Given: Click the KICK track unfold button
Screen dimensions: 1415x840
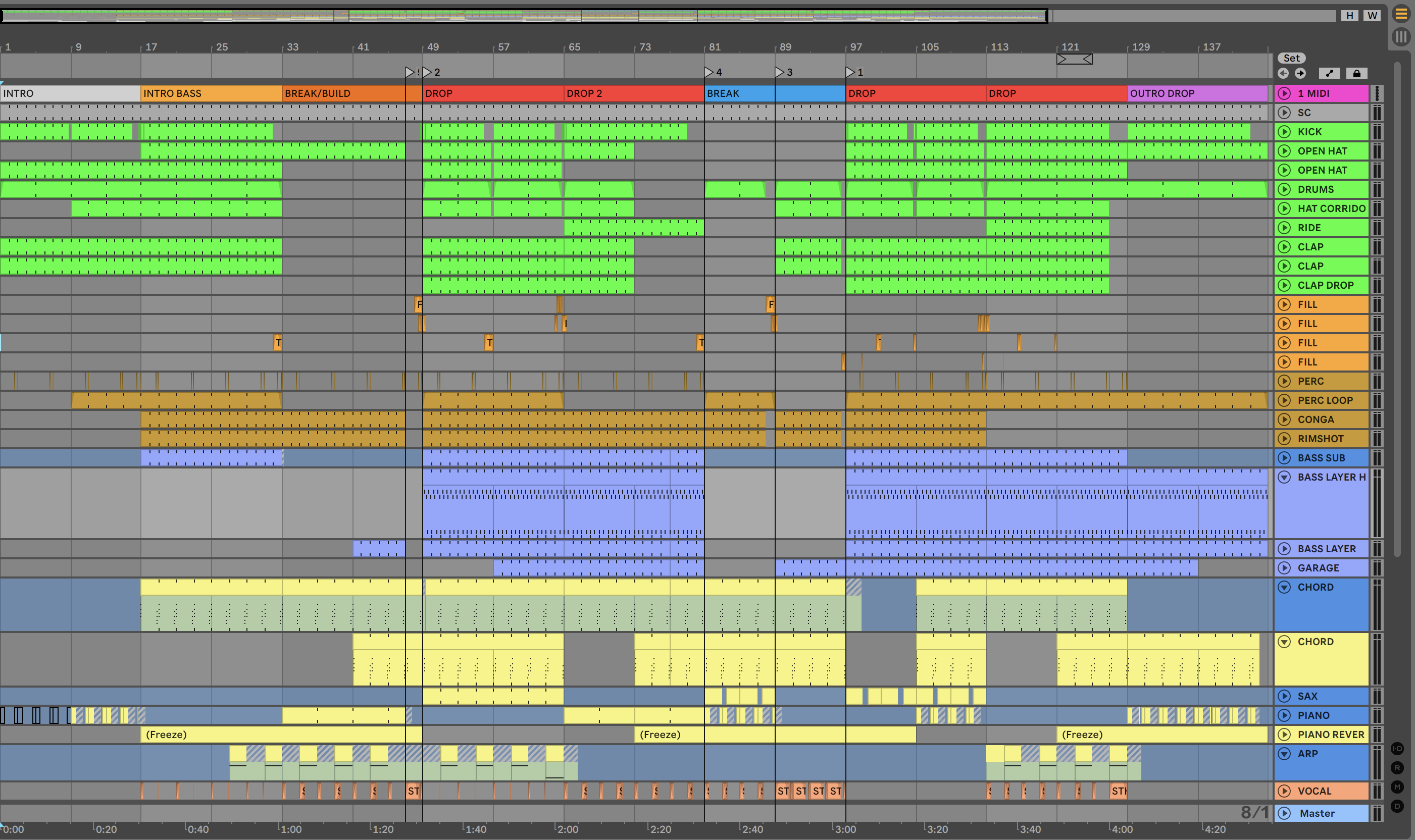Looking at the screenshot, I should 1284,132.
